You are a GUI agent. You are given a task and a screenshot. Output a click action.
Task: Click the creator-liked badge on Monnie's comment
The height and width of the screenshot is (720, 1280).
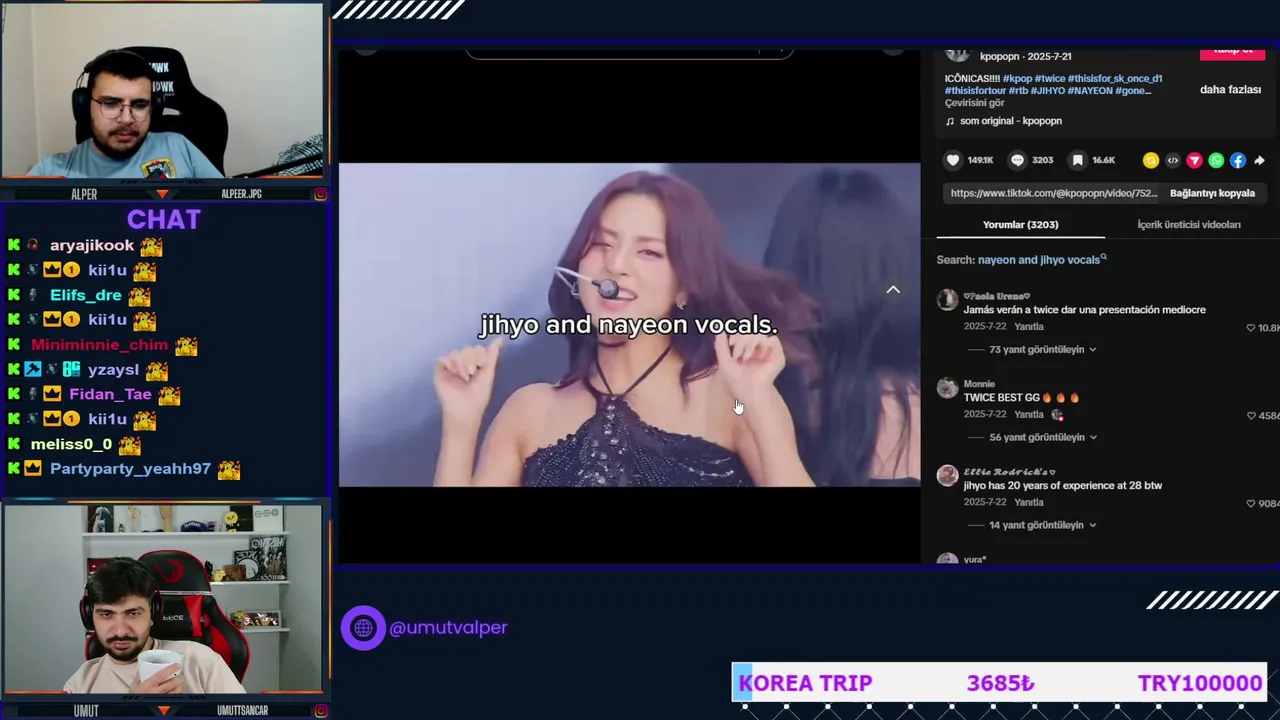click(1057, 415)
